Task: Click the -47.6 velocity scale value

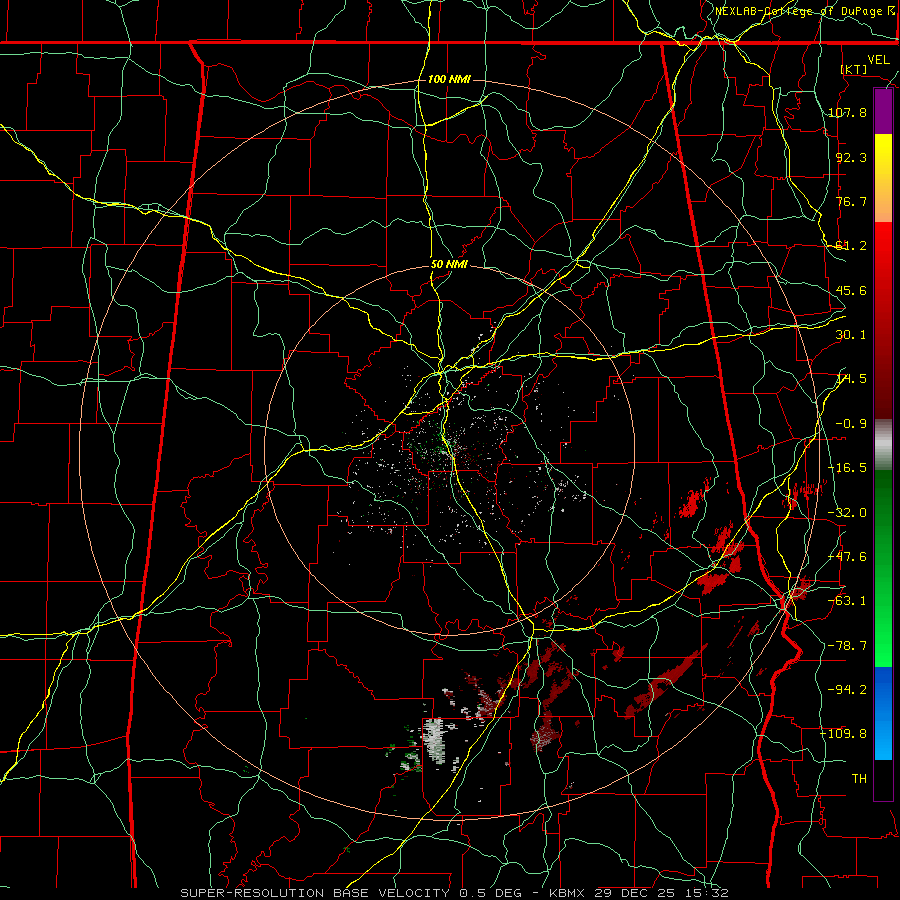Action: click(x=847, y=557)
